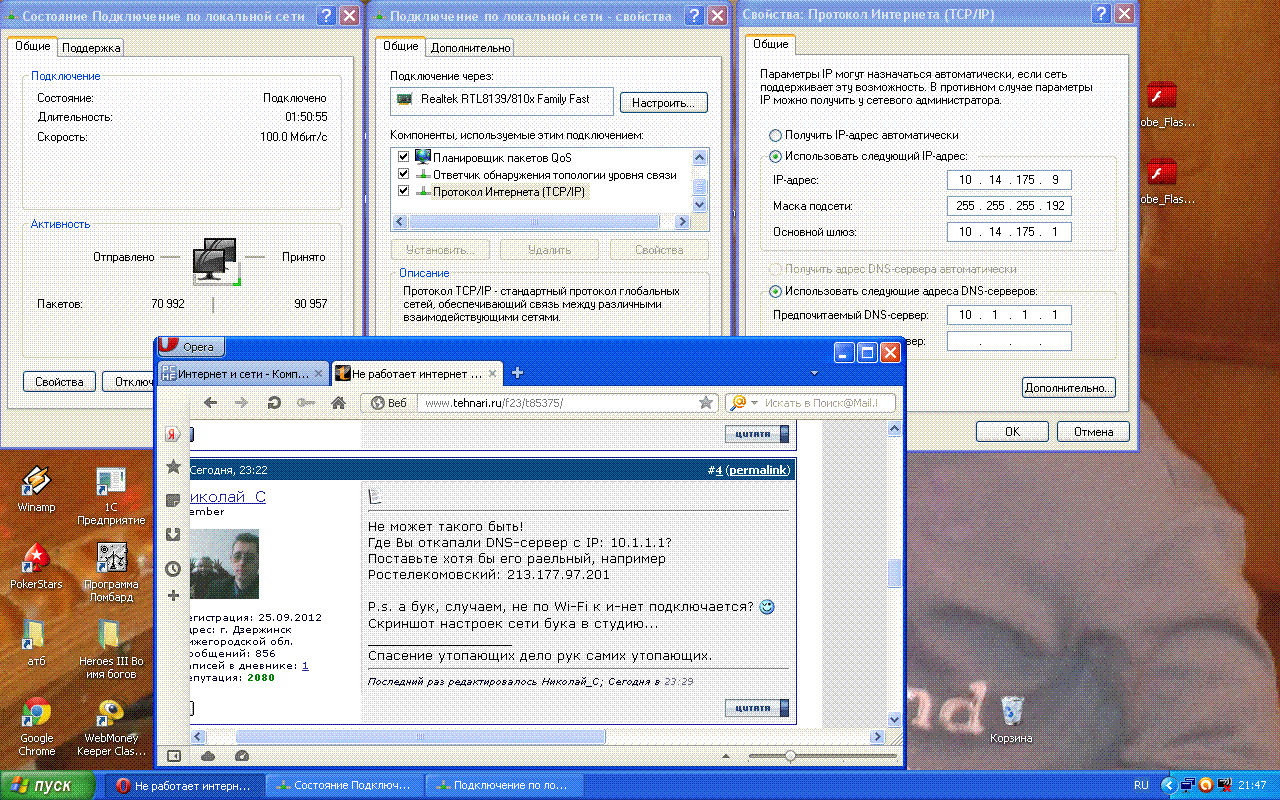The height and width of the screenshot is (800, 1280).
Task: Open the Bookmarks star panel in Opera sidebar
Action: click(x=173, y=467)
